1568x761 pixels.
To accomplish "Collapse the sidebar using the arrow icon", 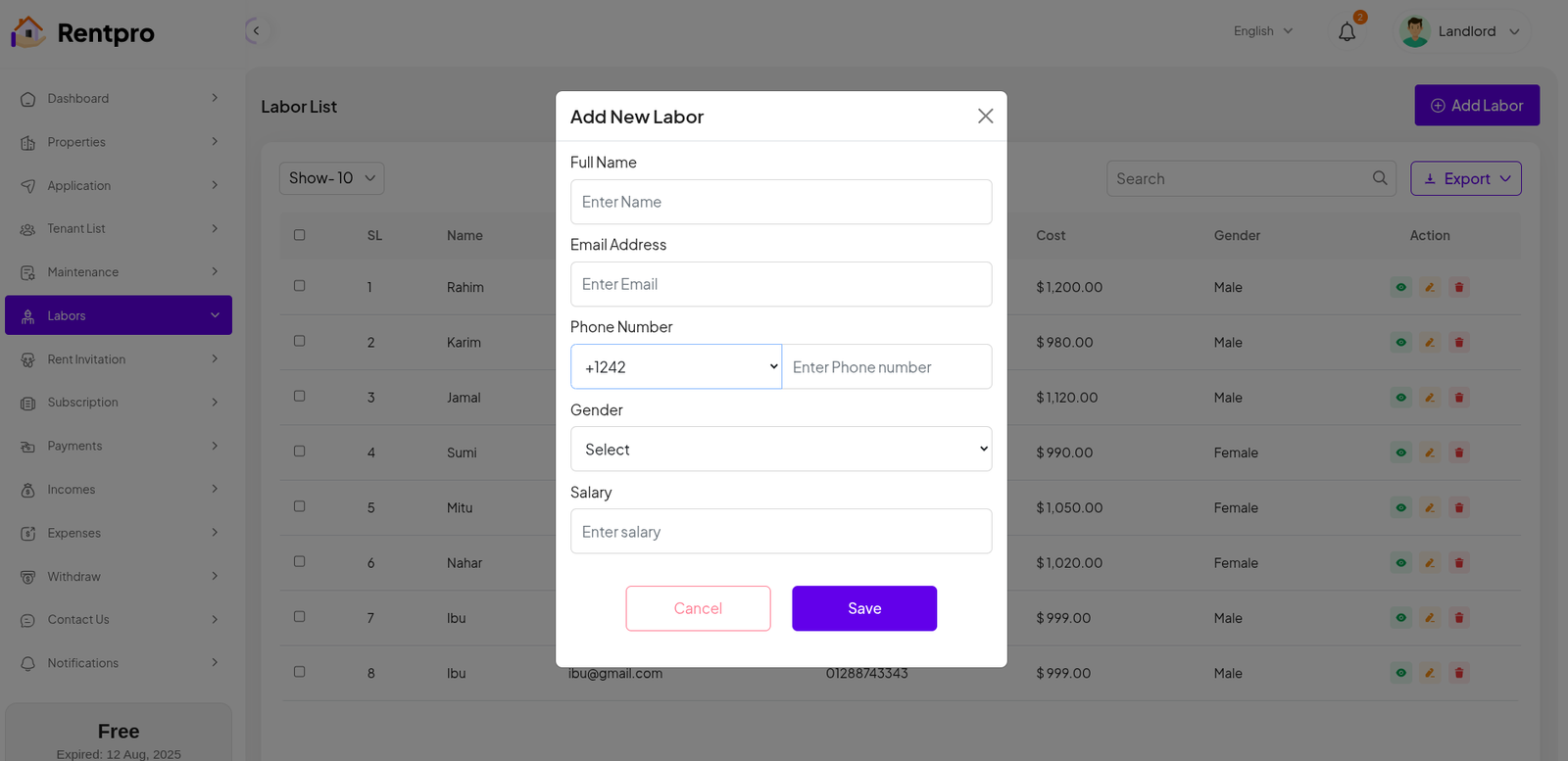I will [x=256, y=31].
